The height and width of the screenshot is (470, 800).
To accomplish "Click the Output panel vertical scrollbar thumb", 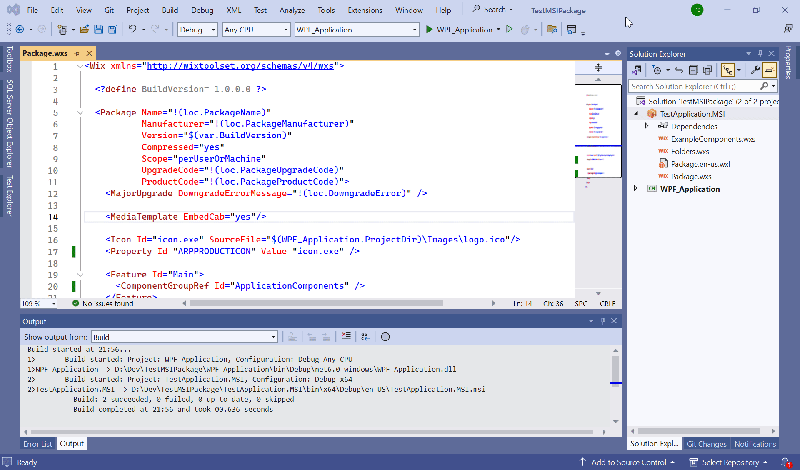I will [615, 367].
